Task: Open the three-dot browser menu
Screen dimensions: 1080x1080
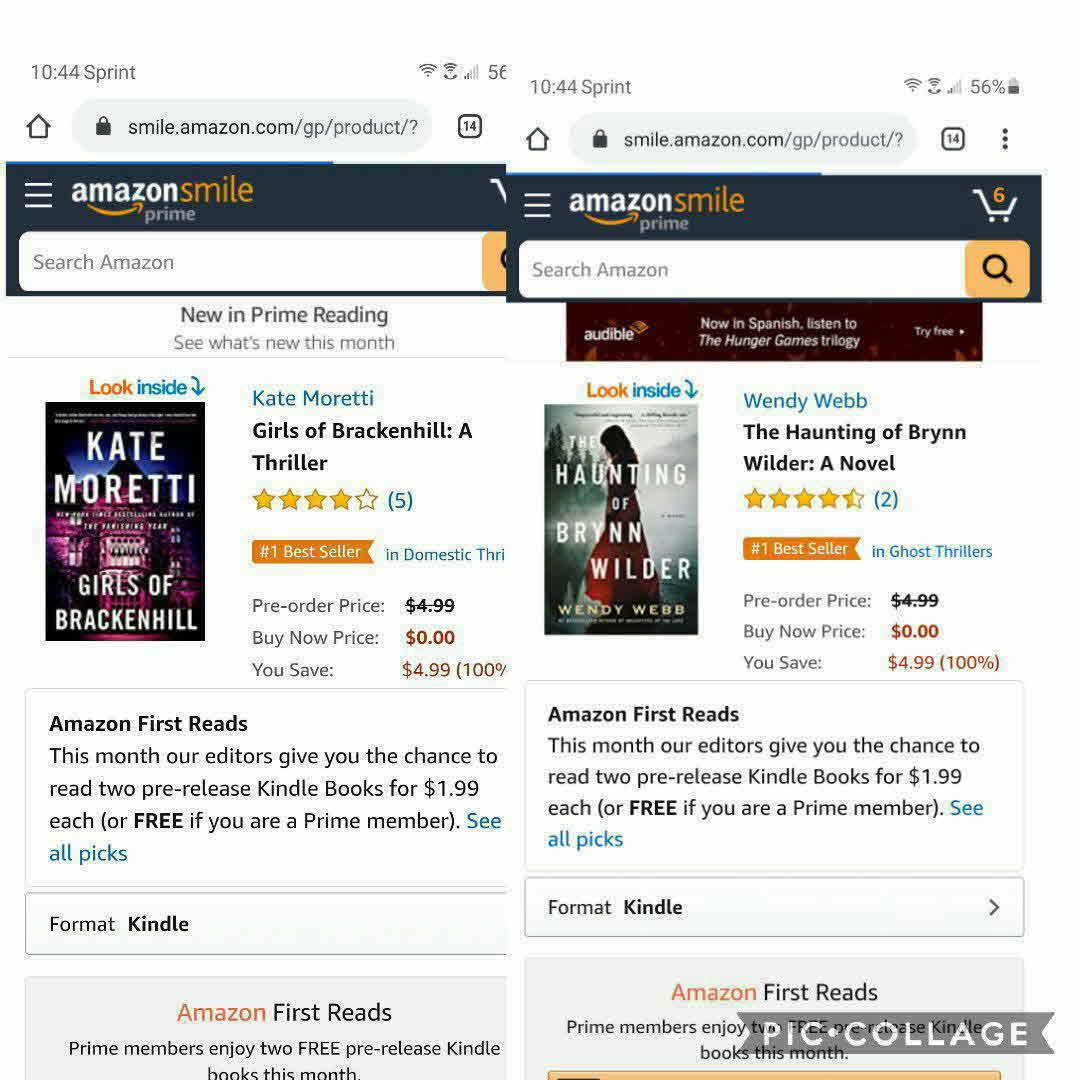Action: [1005, 139]
